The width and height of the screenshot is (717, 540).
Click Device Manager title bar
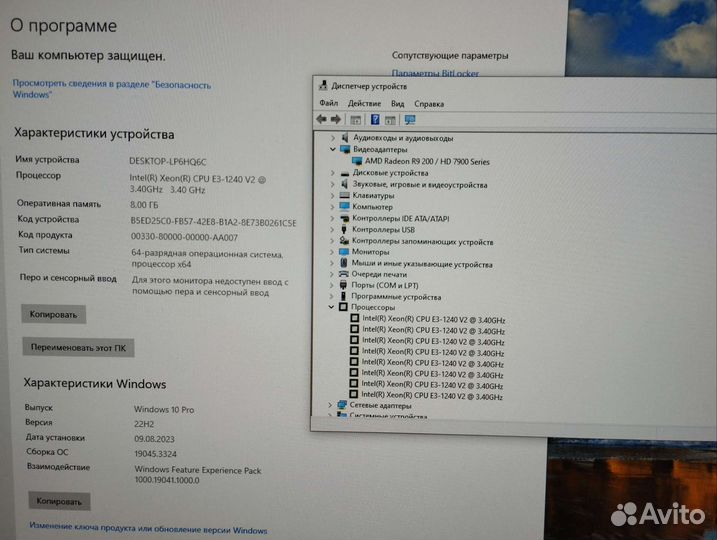pyautogui.click(x=515, y=86)
